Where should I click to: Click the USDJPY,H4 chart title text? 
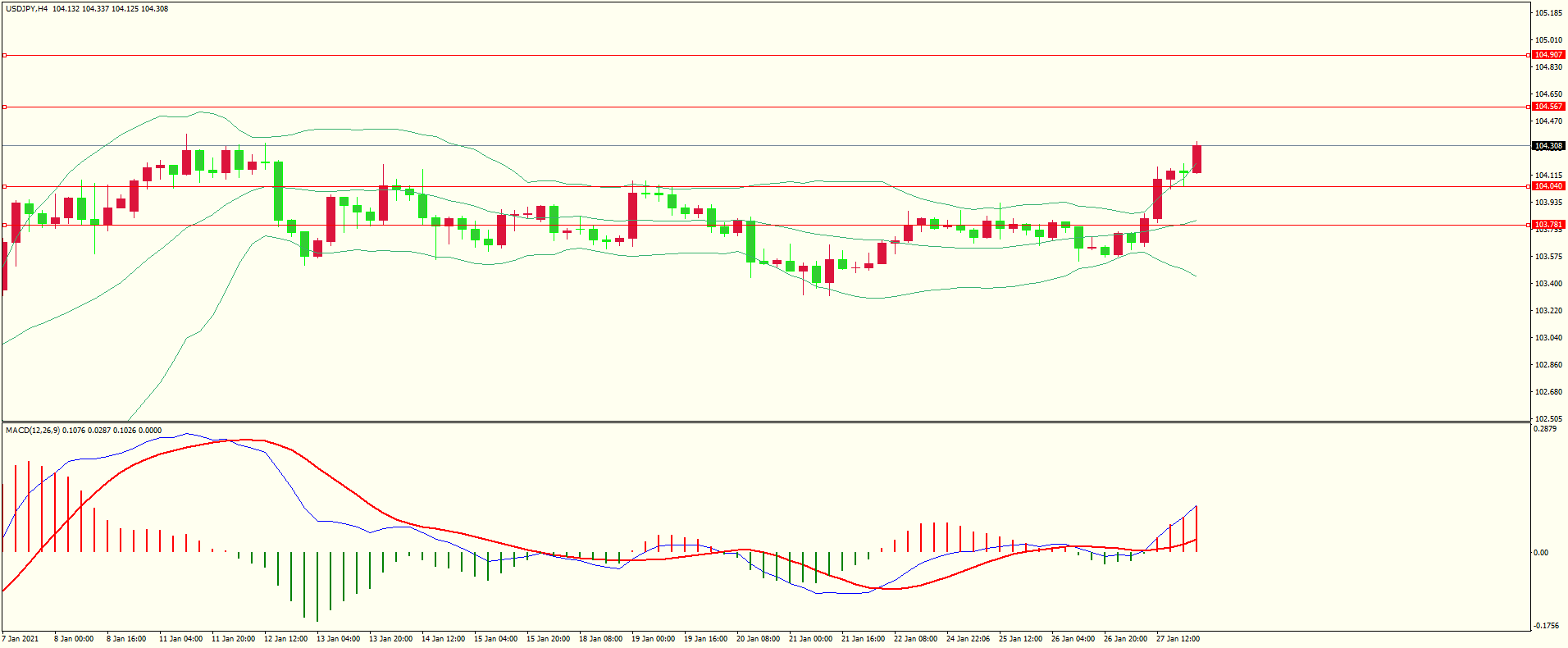(26, 9)
